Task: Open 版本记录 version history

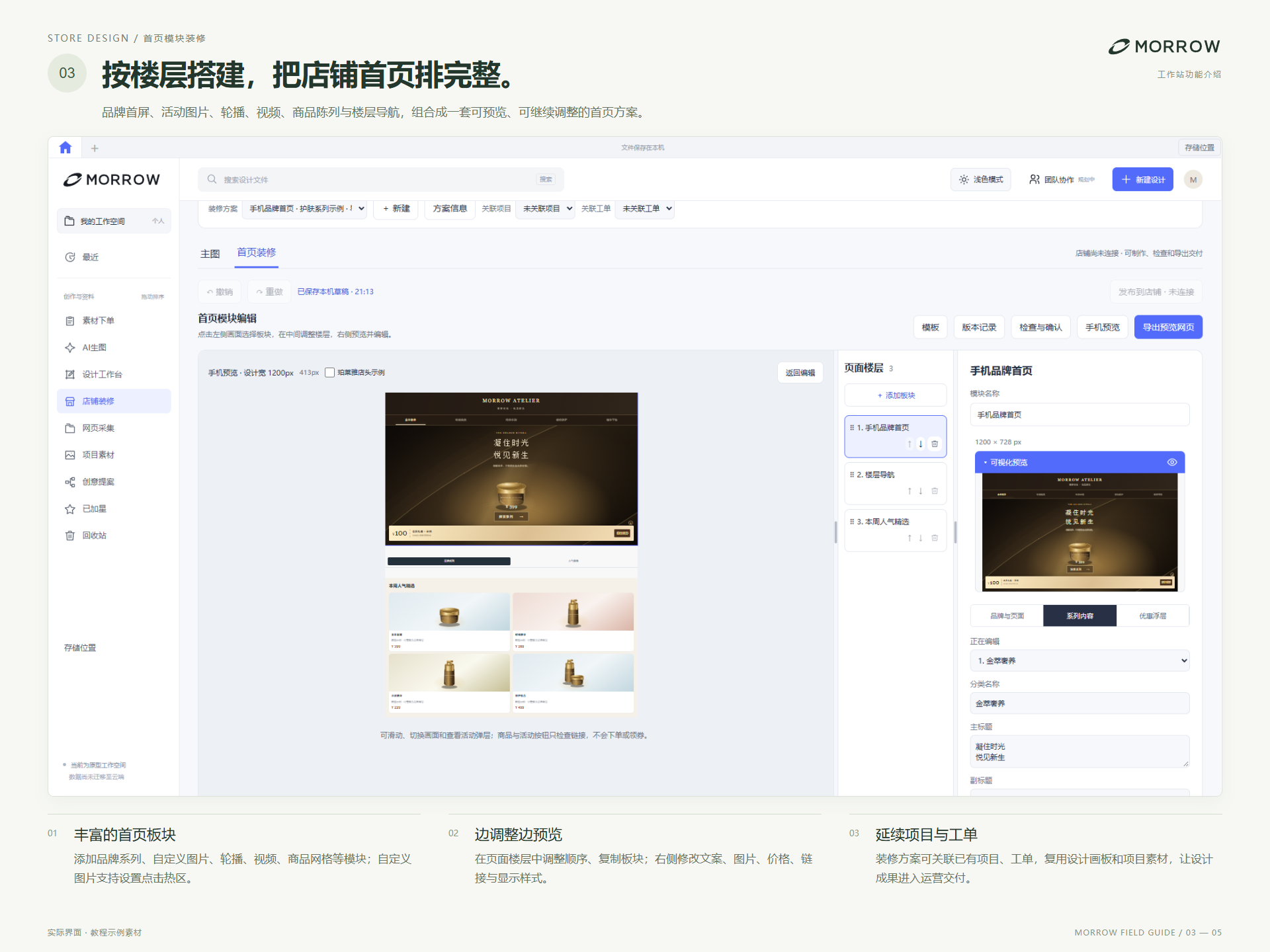Action: (x=979, y=327)
